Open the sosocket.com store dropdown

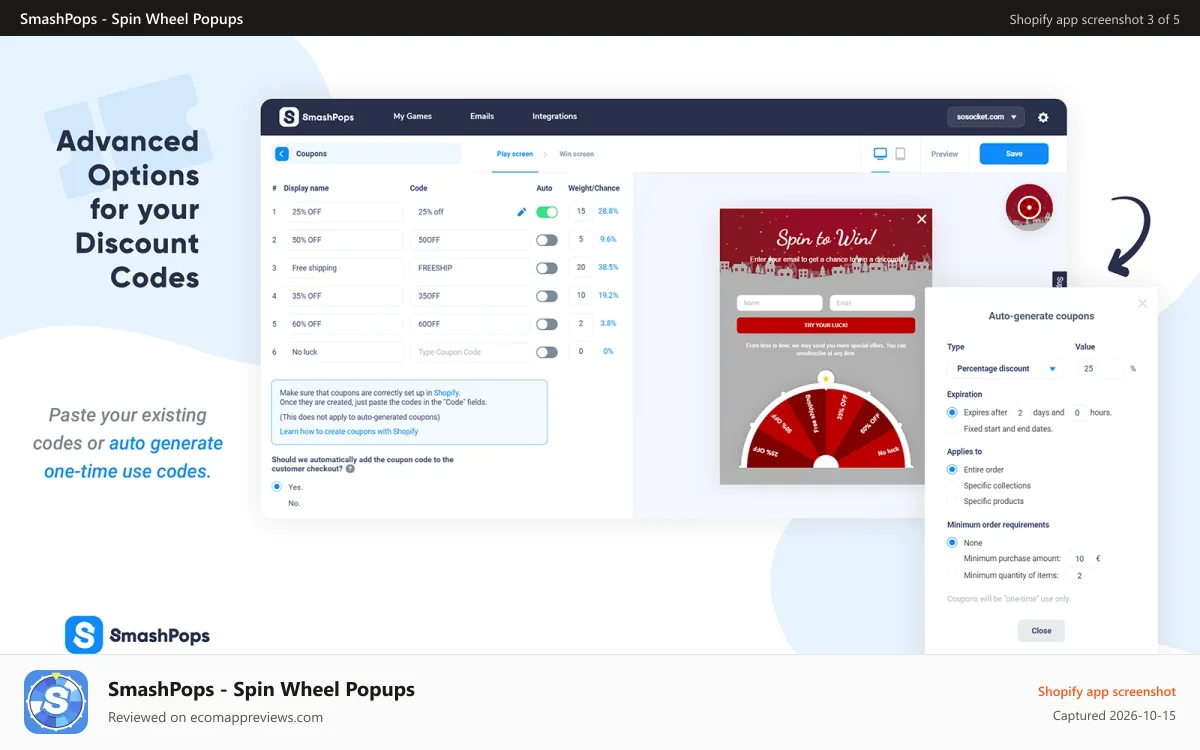pyautogui.click(x=986, y=117)
